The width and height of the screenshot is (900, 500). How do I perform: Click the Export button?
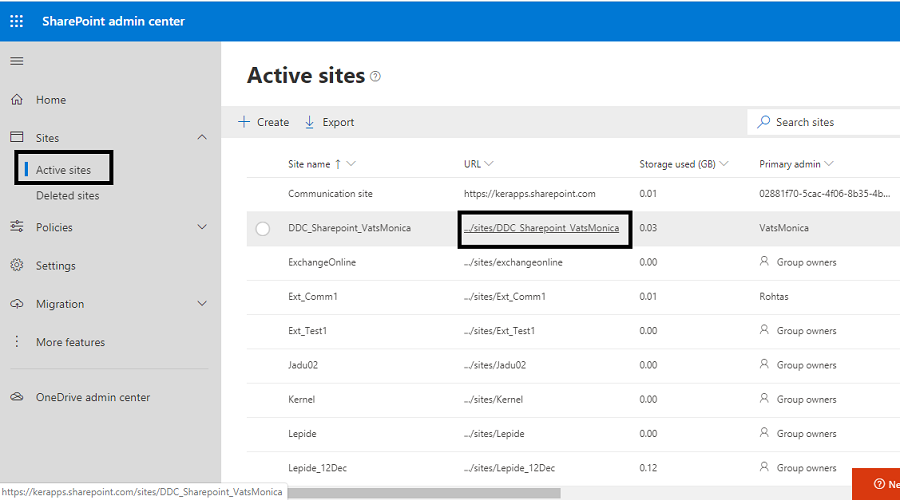tap(329, 122)
